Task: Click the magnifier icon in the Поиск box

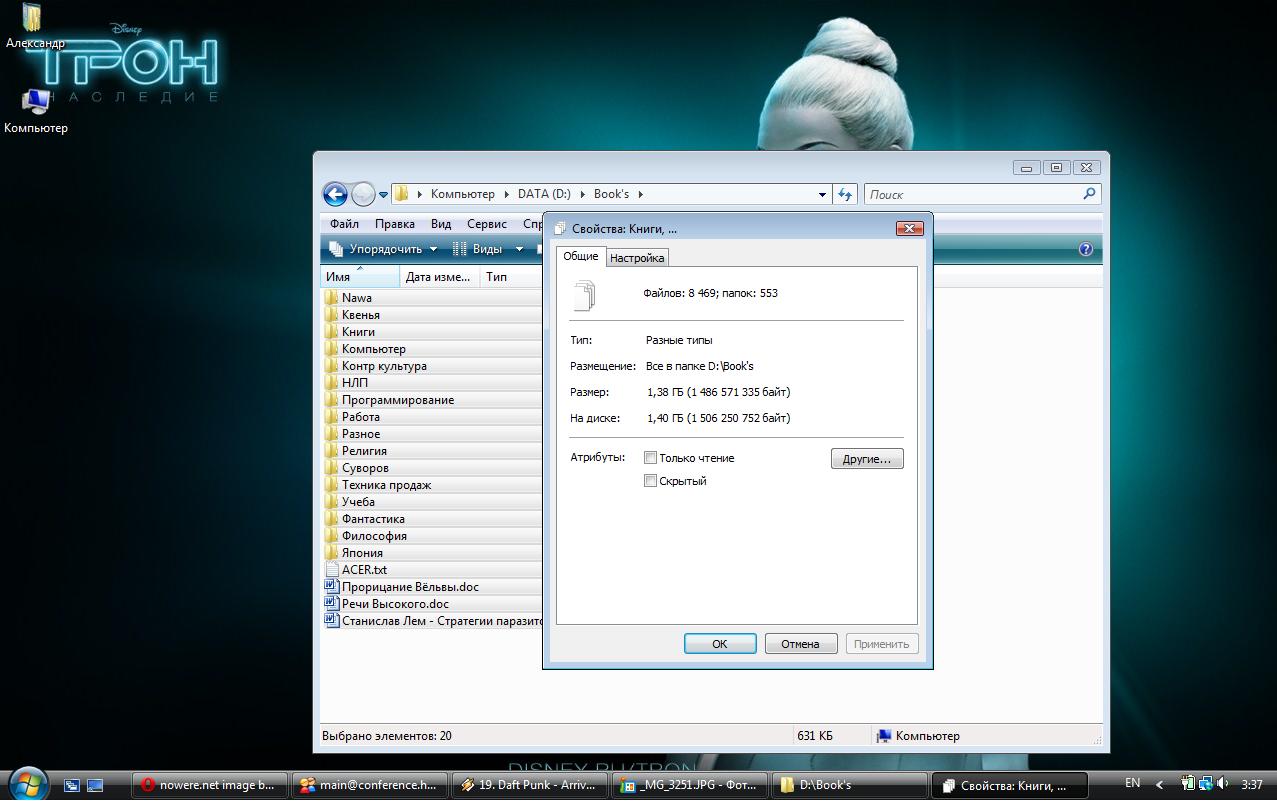Action: pyautogui.click(x=1090, y=194)
